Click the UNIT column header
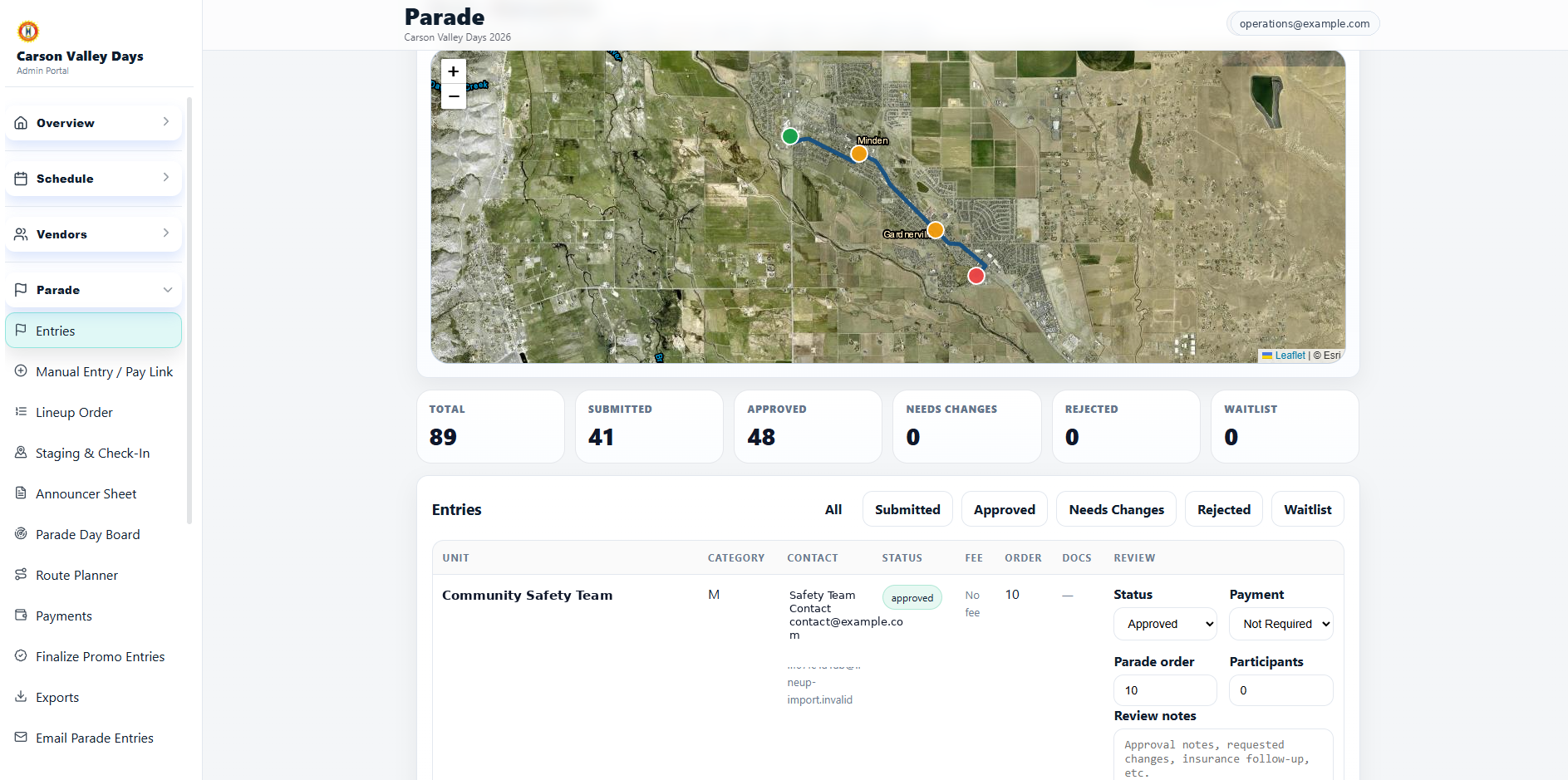Viewport: 1568px width, 780px height. click(455, 558)
